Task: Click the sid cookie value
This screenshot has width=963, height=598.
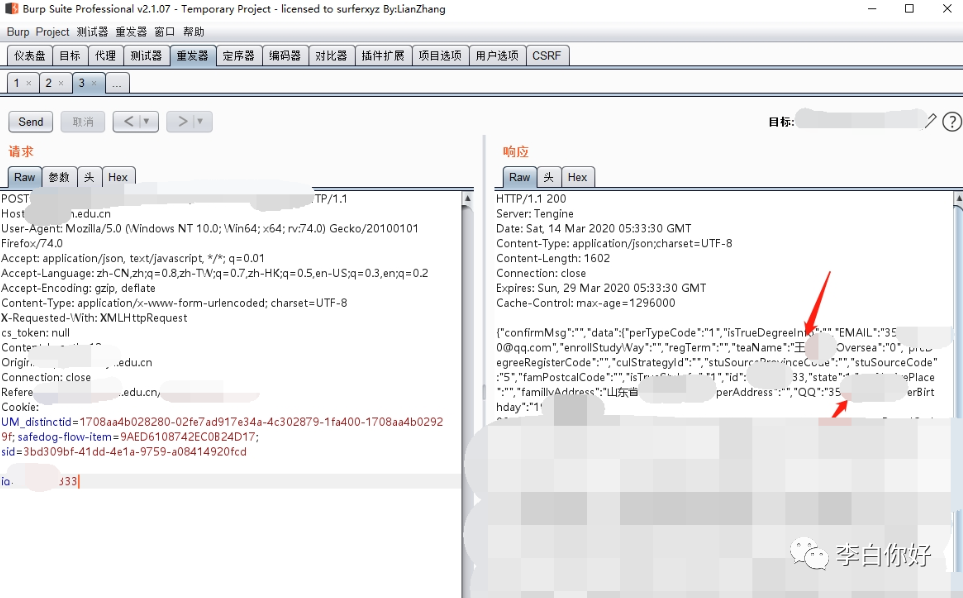Action: pos(135,452)
